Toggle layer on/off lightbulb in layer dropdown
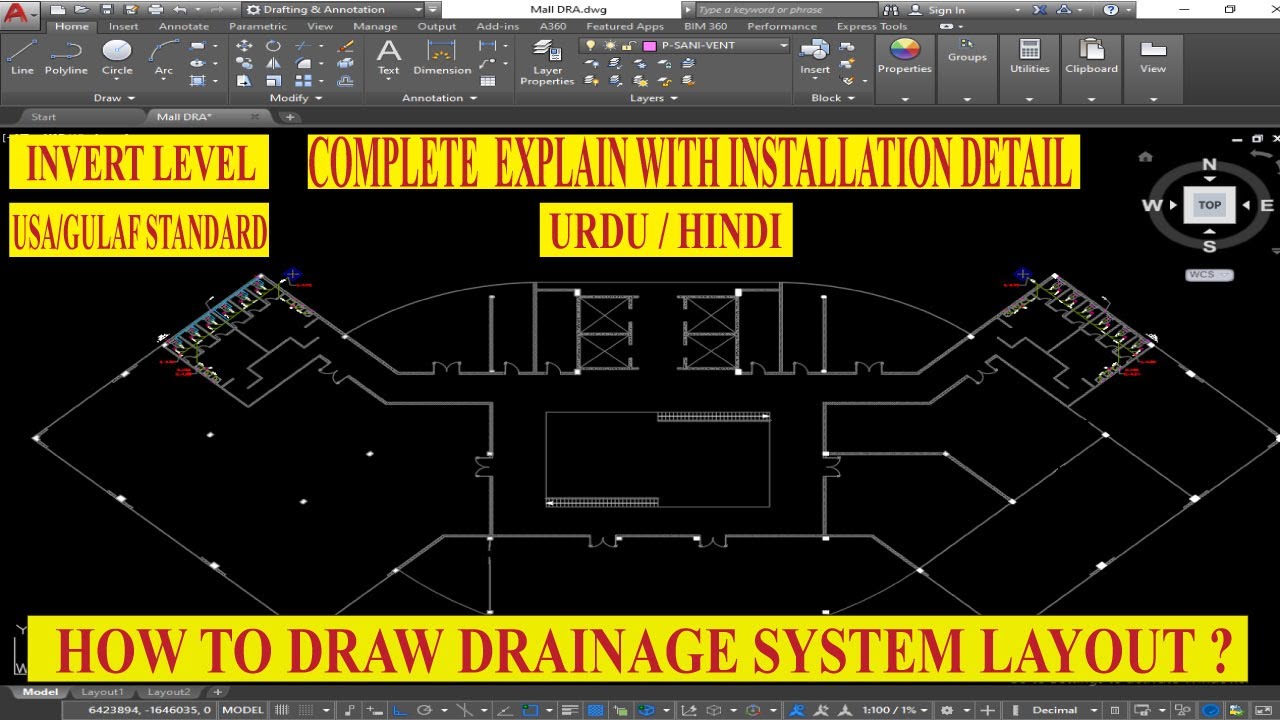The width and height of the screenshot is (1280, 720). click(591, 46)
